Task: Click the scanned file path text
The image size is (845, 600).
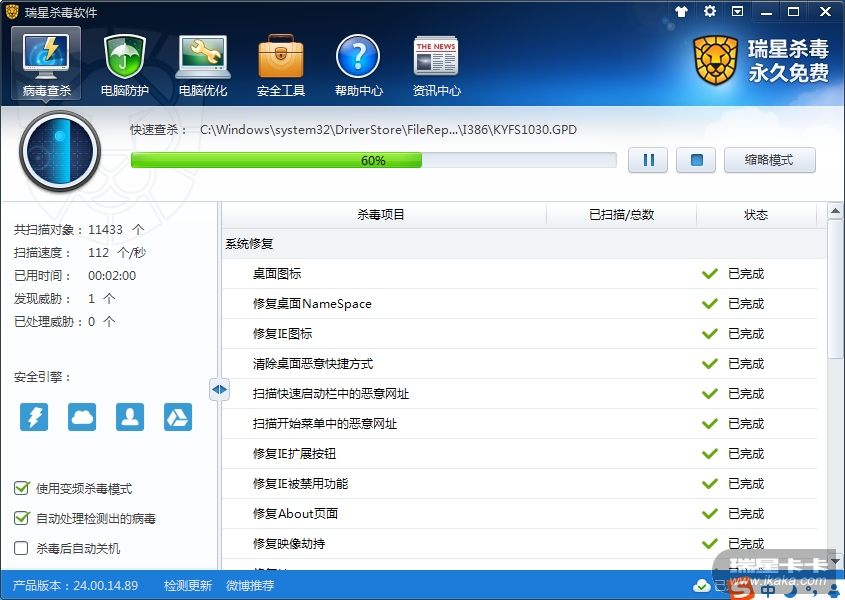Action: point(388,130)
